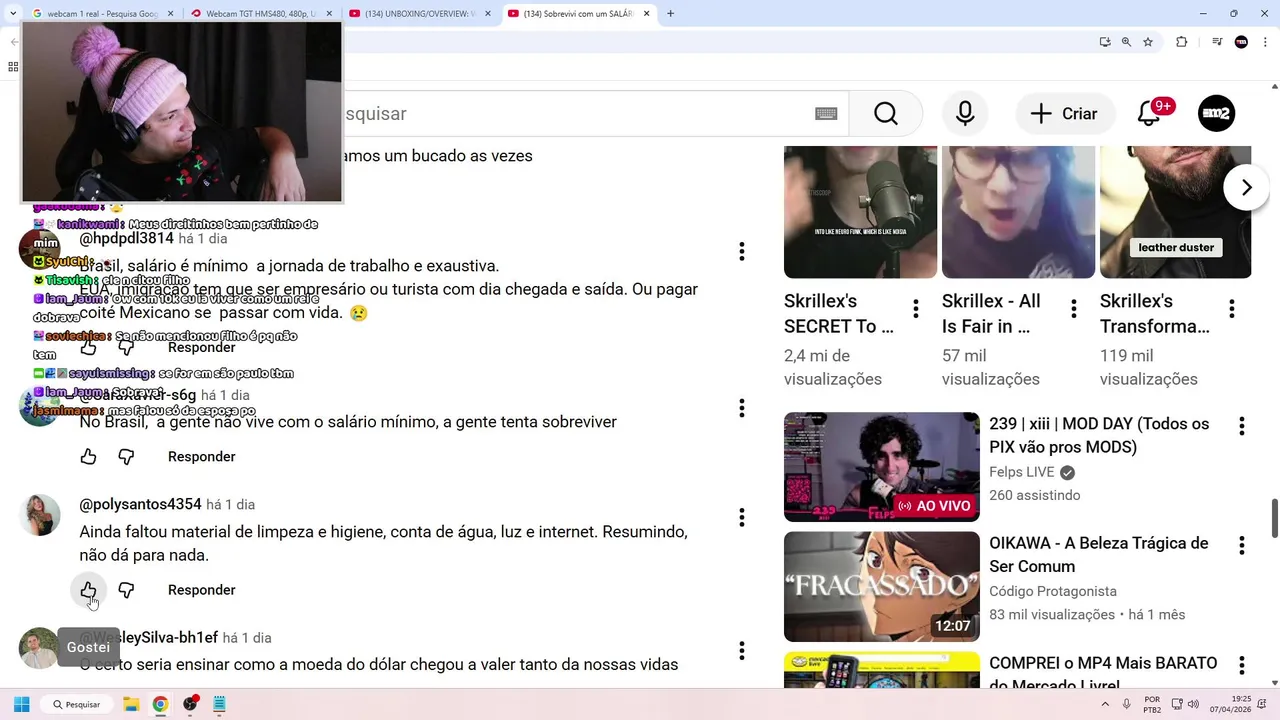1280x720 pixels.
Task: Open the @polysantos4354 channel link
Action: click(x=141, y=504)
